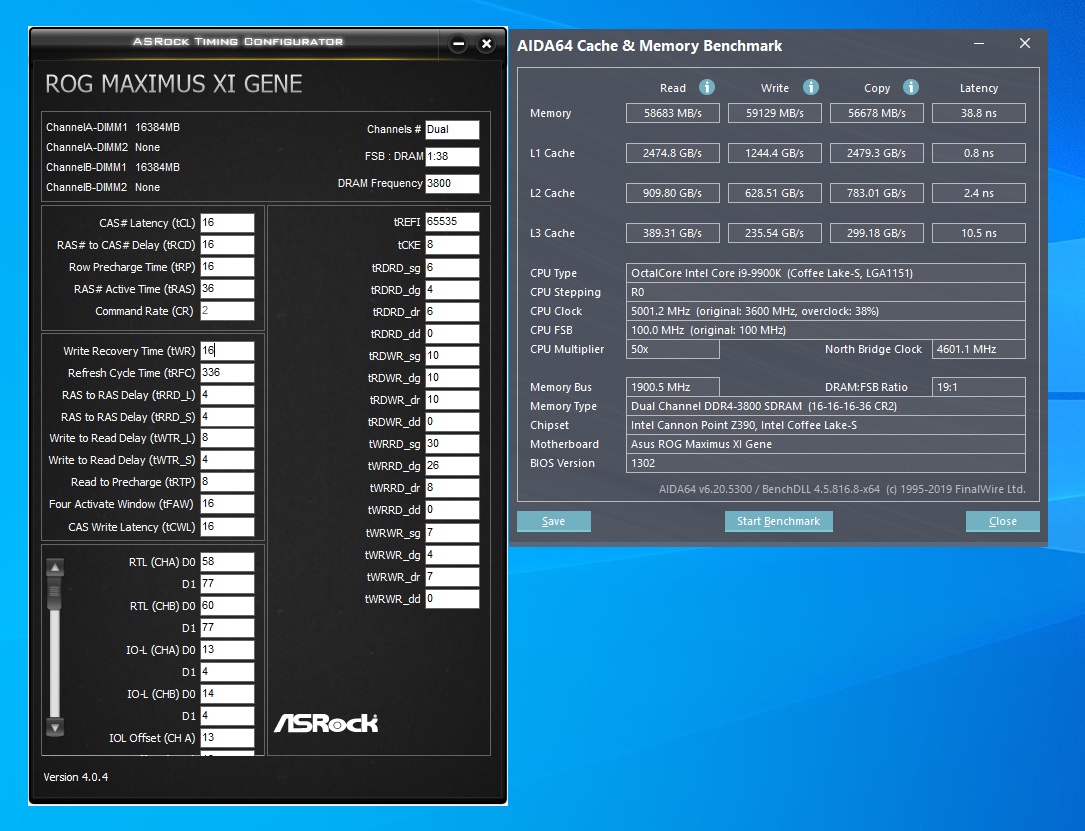Click the Write Recovery Time (tWR) field
Viewport: 1085px width, 831px height.
point(227,351)
